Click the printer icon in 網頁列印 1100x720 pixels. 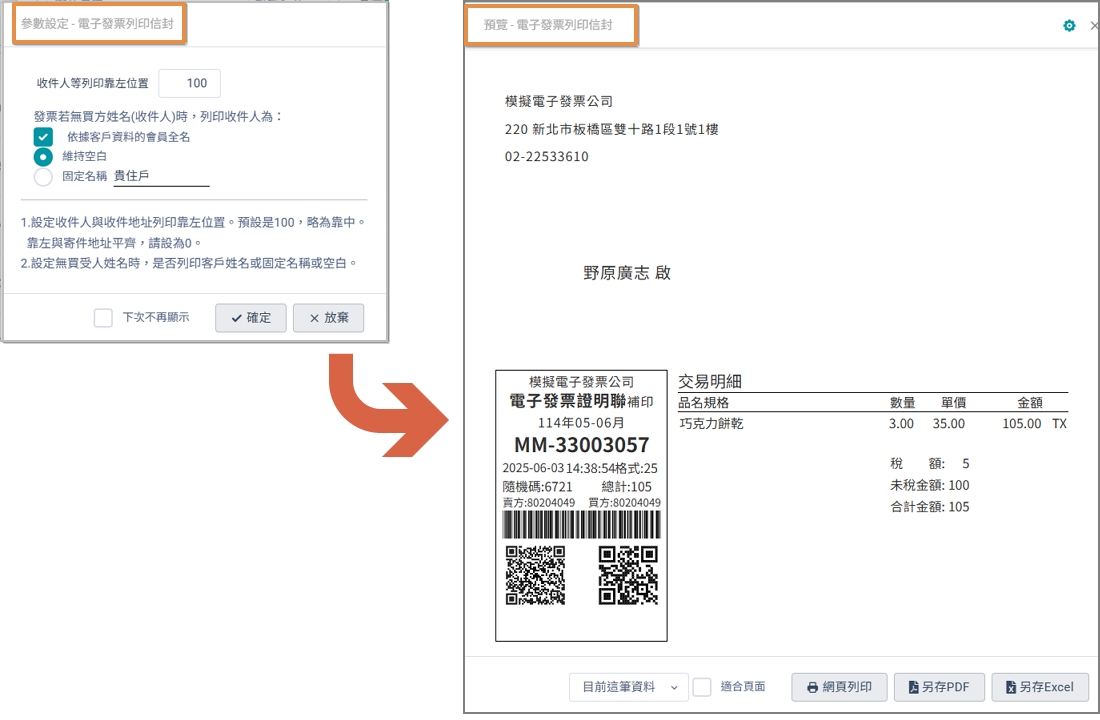[x=812, y=688]
